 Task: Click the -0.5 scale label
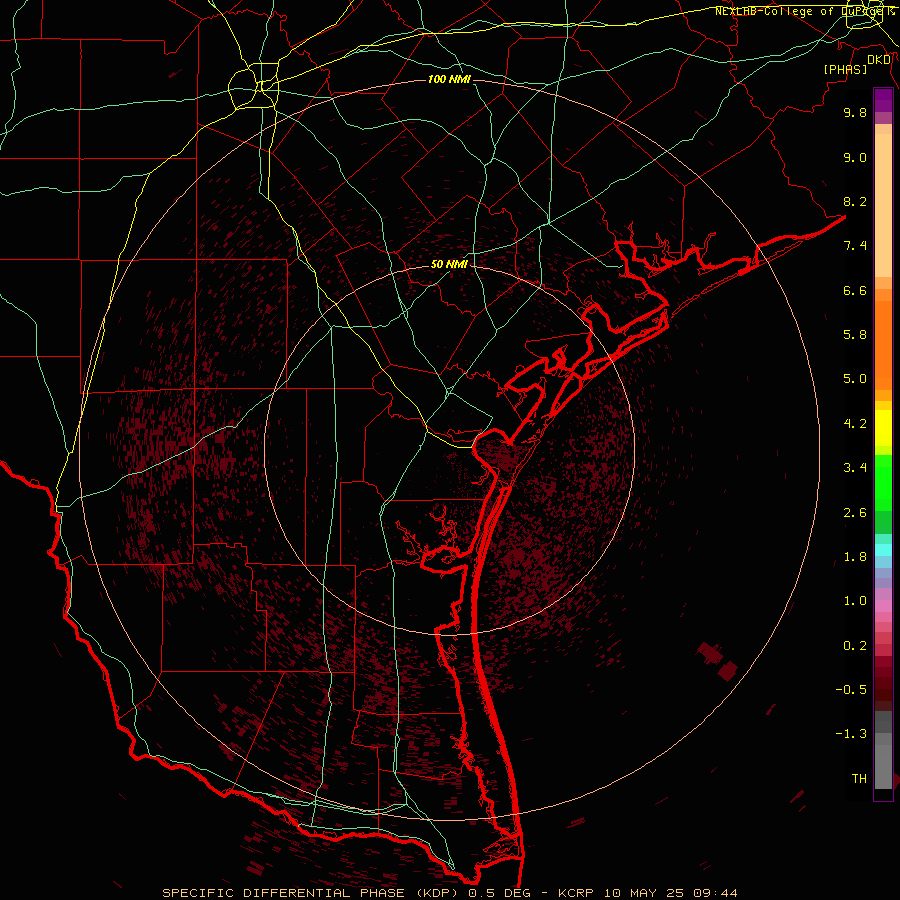(x=851, y=690)
